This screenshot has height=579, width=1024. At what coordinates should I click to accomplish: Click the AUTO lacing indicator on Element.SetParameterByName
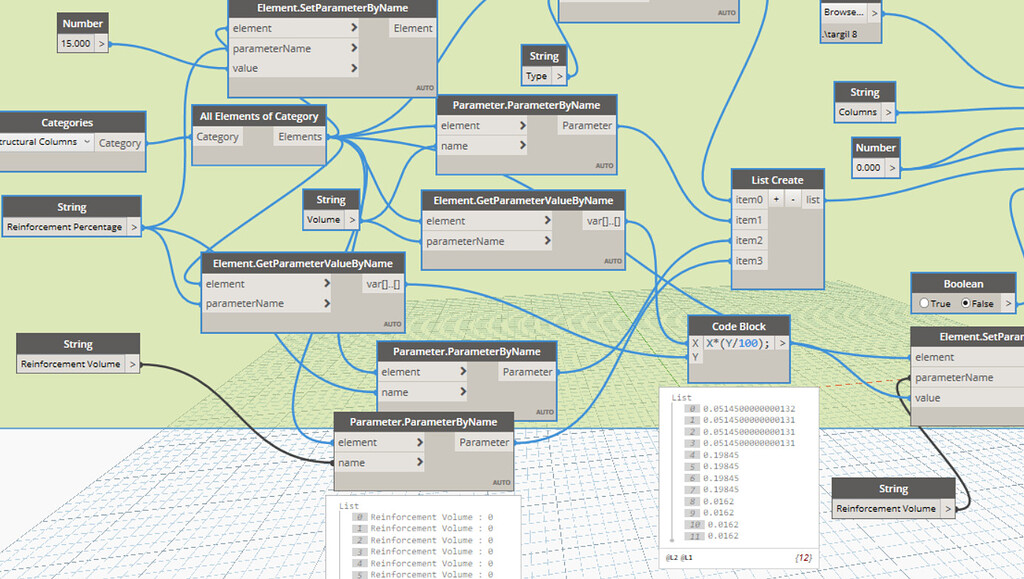[424, 87]
